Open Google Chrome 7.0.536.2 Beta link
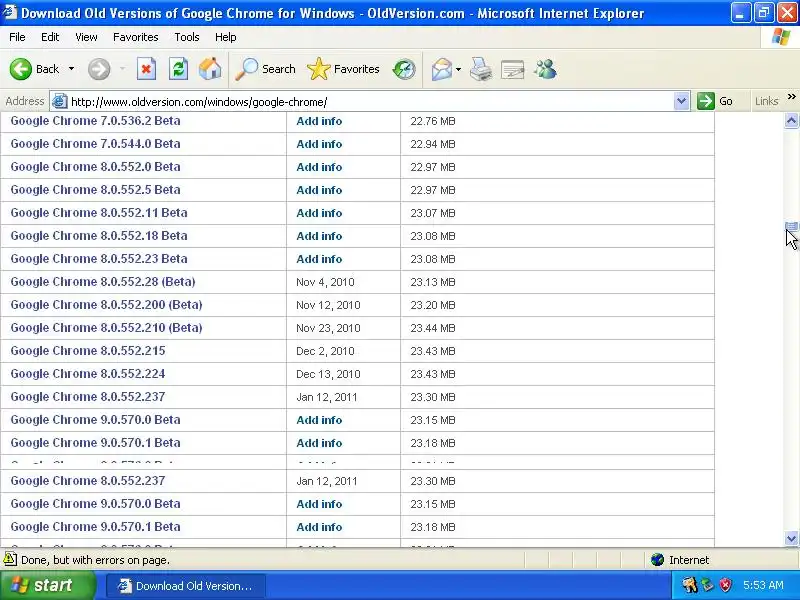Screen dimensions: 800x600 pos(95,121)
